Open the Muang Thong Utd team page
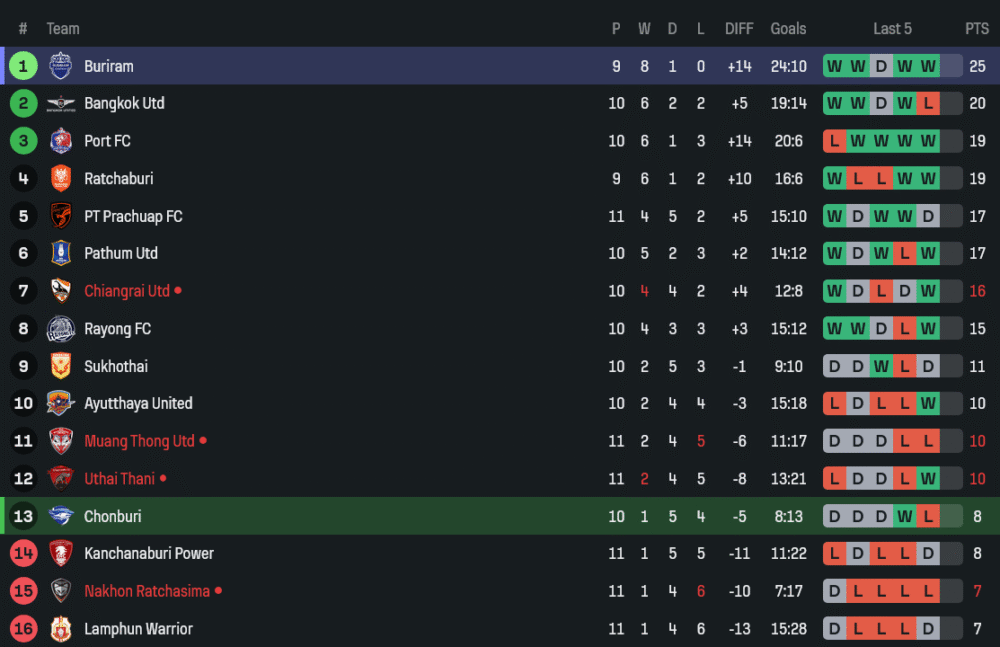 coord(139,441)
